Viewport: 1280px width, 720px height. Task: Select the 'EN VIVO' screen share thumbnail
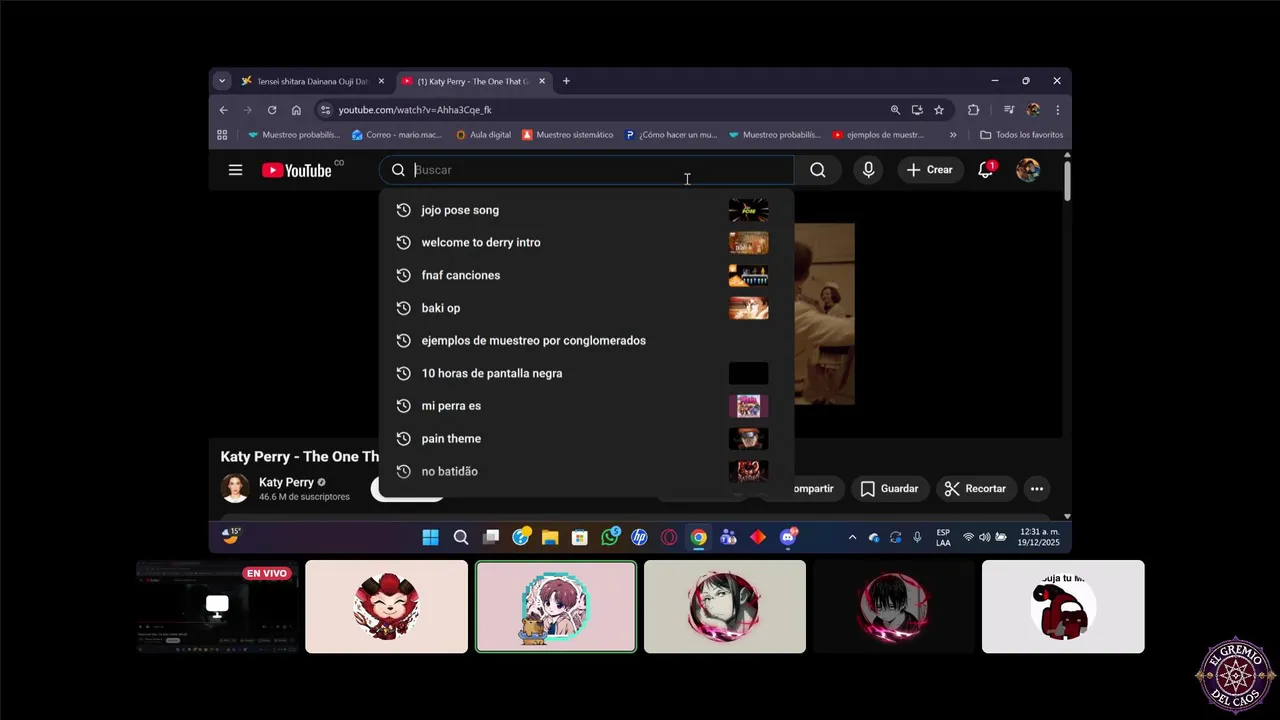click(x=217, y=606)
